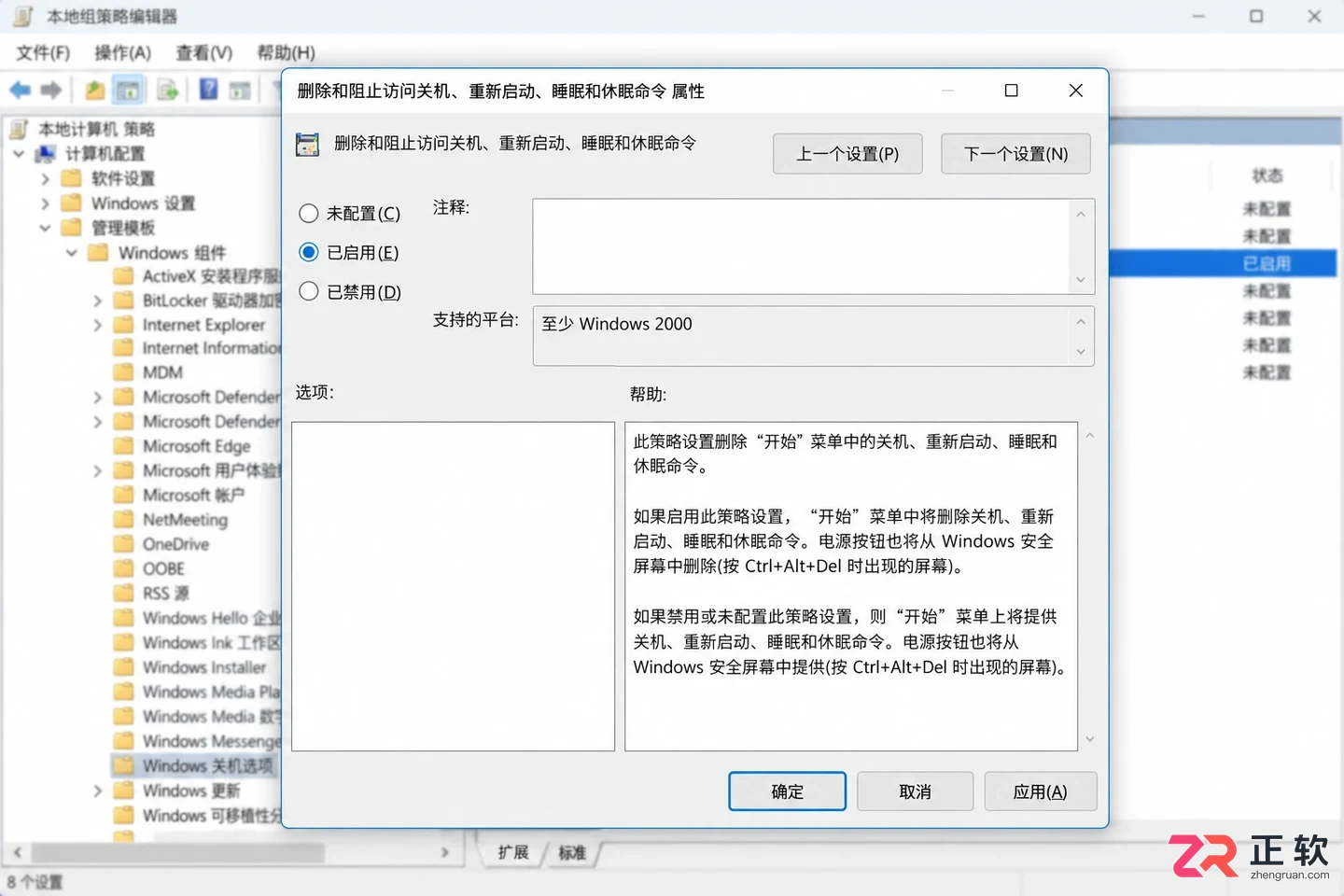The height and width of the screenshot is (896, 1344).
Task: Click the 取消 button
Action: click(915, 791)
